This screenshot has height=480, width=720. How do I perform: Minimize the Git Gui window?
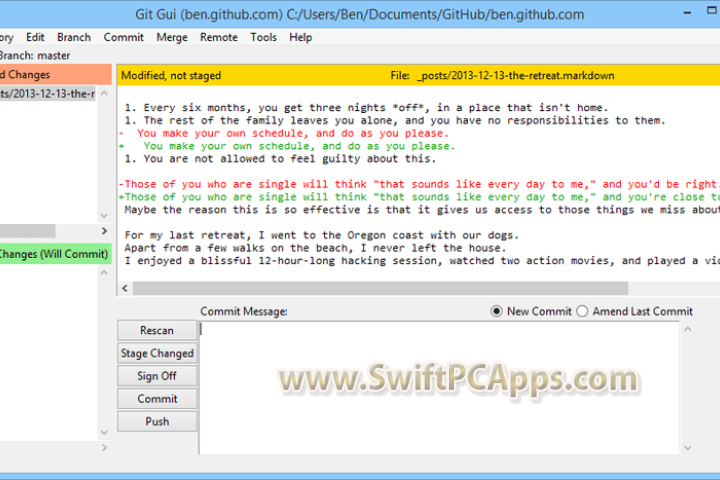[687, 13]
